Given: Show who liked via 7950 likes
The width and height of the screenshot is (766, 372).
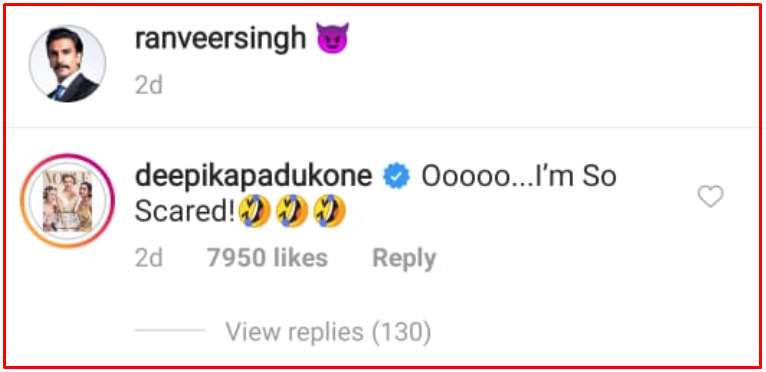Looking at the screenshot, I should (x=267, y=258).
